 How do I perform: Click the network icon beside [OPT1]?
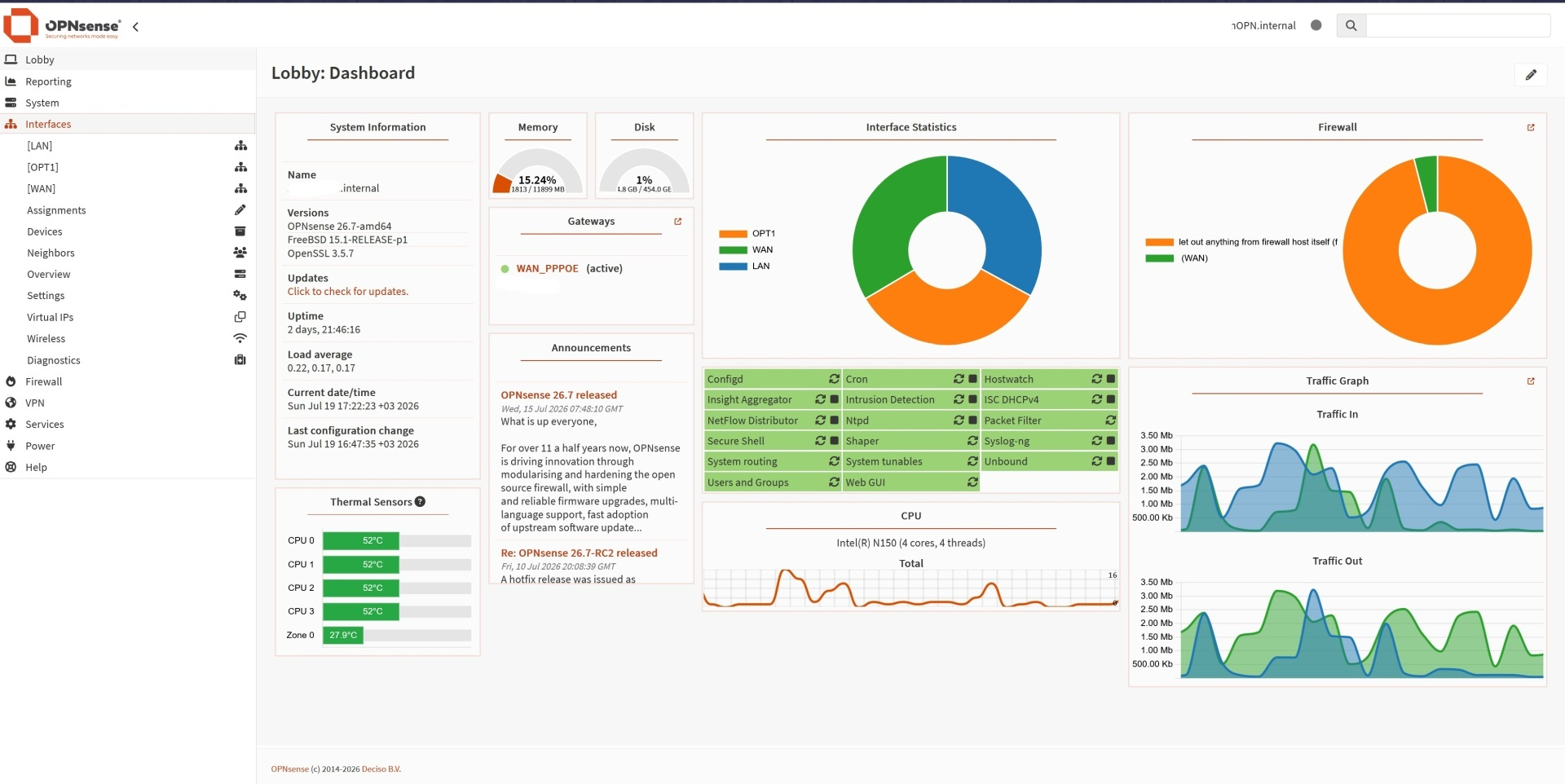pyautogui.click(x=240, y=167)
